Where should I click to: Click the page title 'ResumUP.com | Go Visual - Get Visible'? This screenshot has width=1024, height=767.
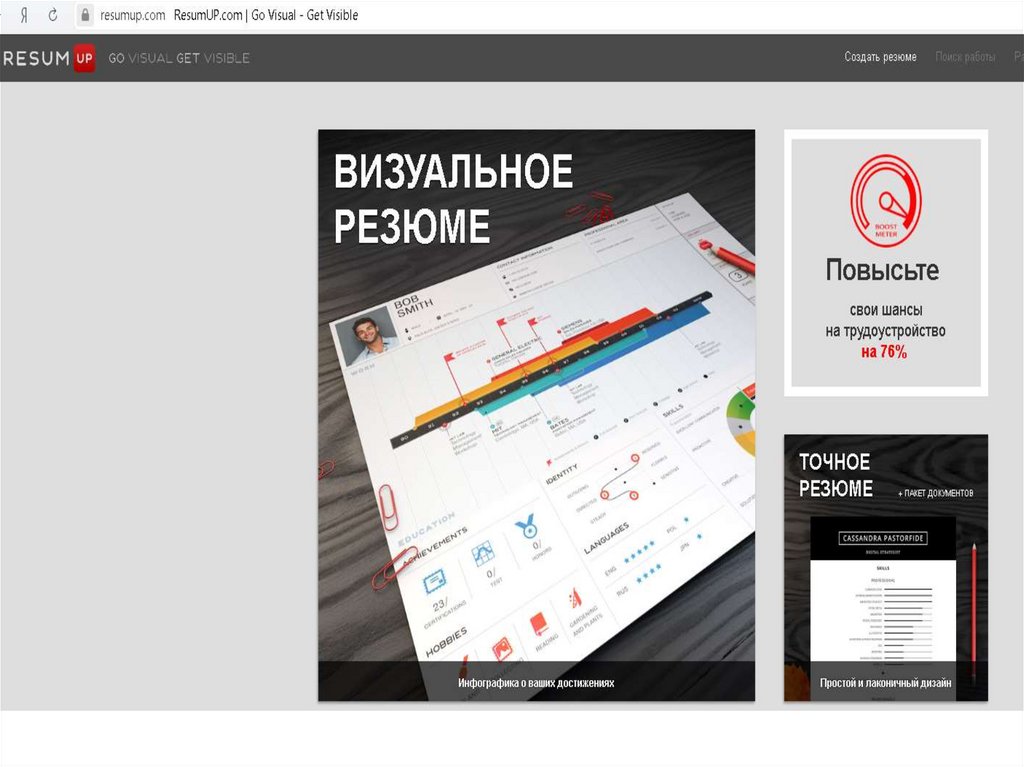[x=266, y=15]
